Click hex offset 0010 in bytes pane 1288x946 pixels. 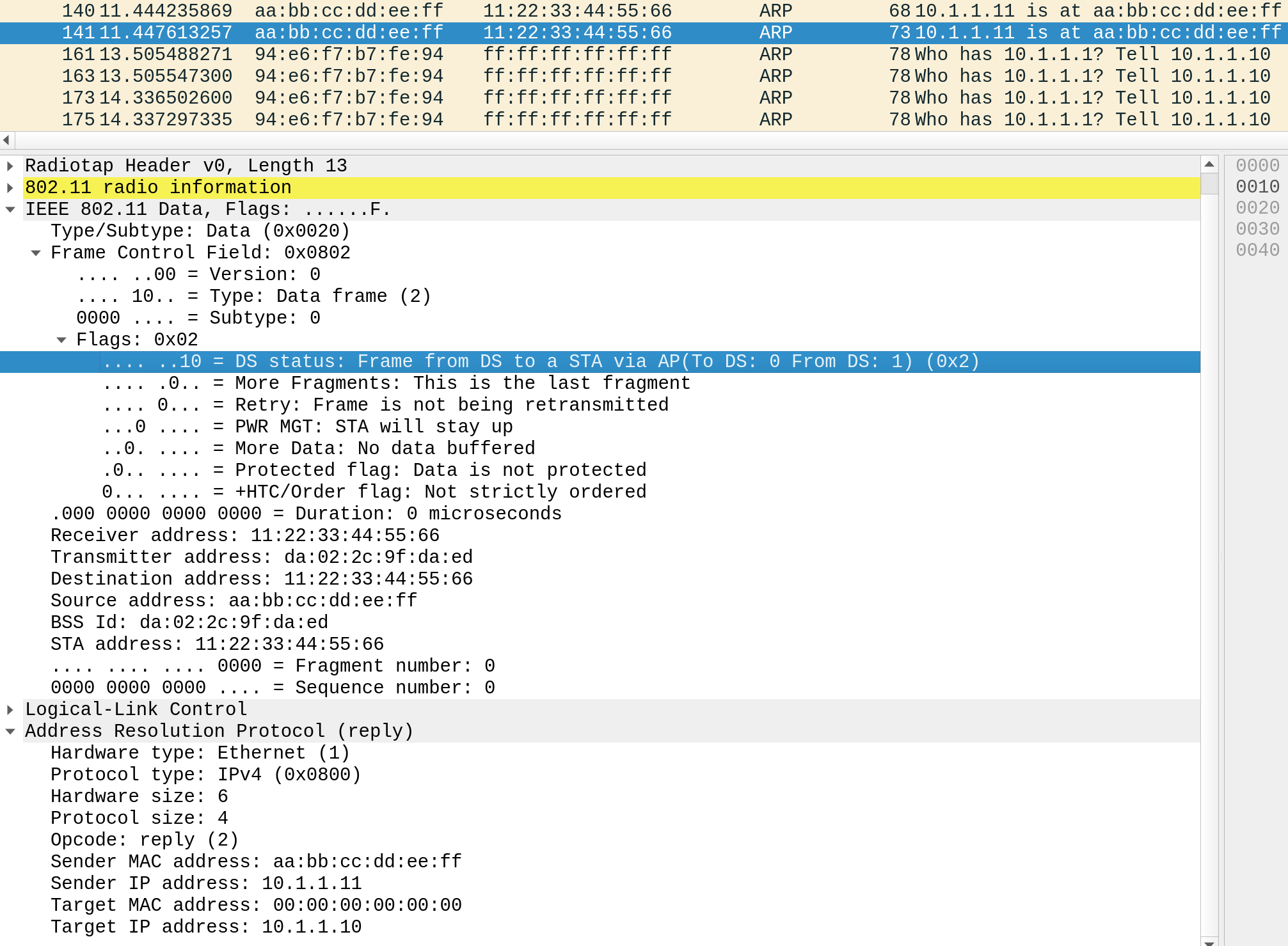click(x=1257, y=187)
